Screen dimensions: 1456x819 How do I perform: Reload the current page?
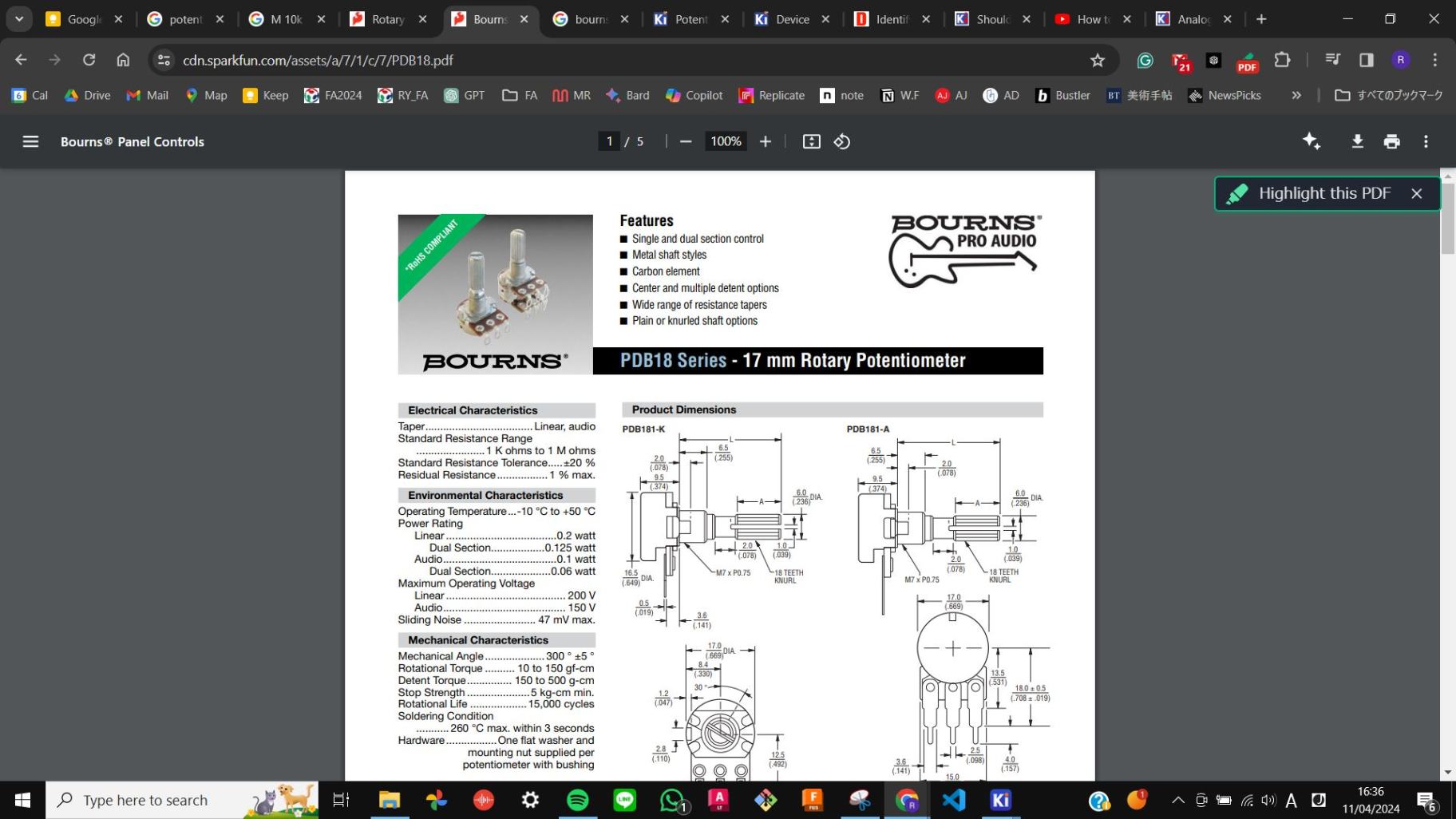(89, 60)
